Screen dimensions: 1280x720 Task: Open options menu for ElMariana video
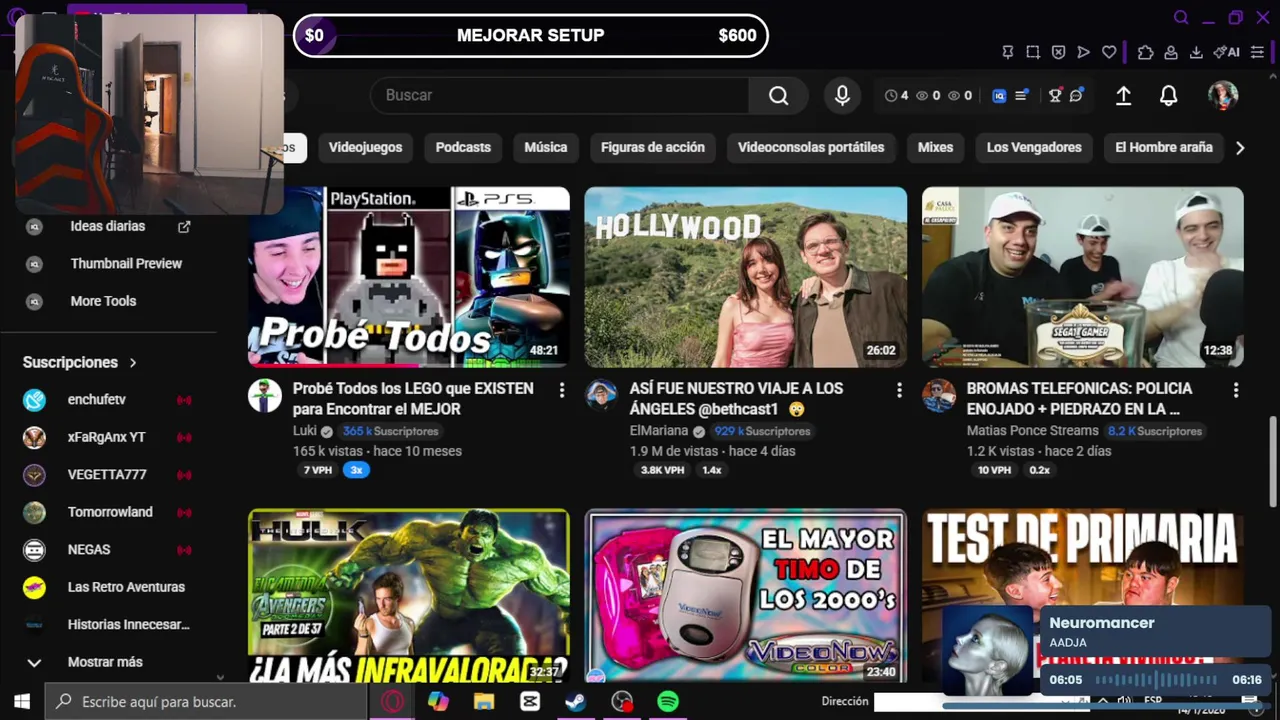pos(898,390)
